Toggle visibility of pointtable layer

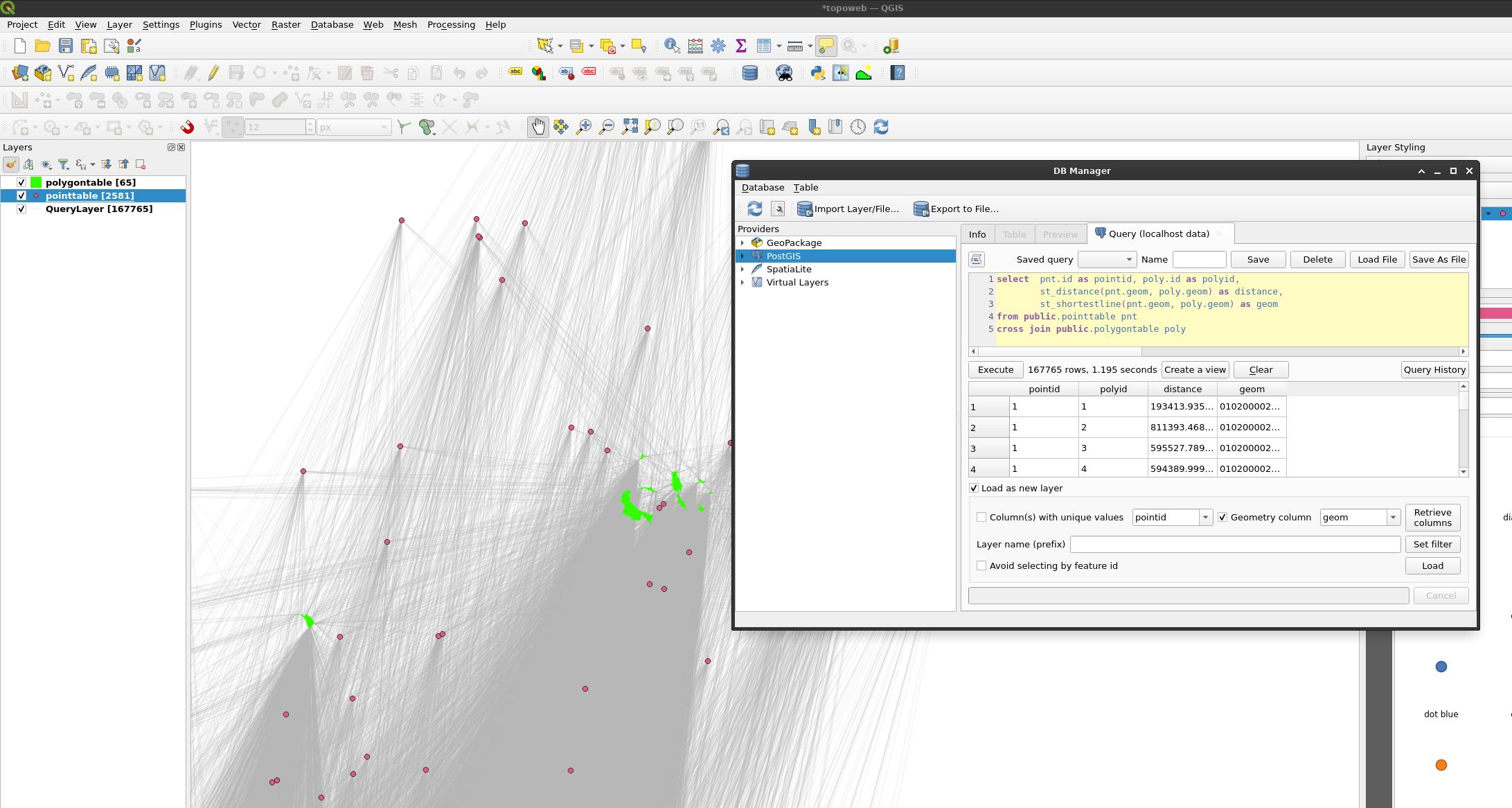(21, 195)
